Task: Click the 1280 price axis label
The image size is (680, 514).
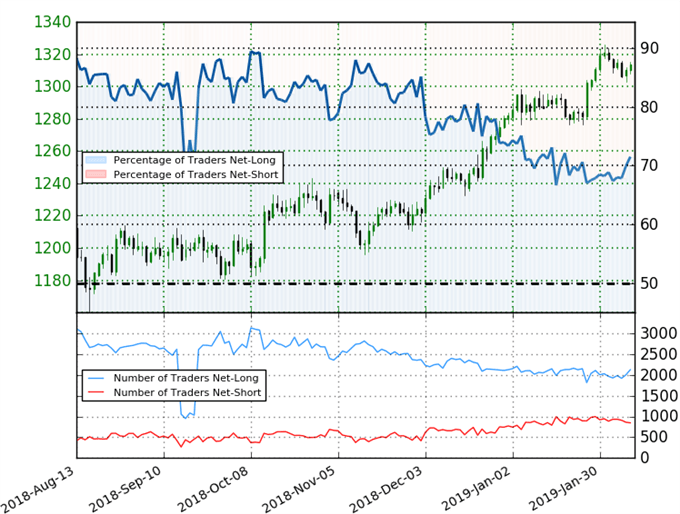Action: tap(52, 119)
